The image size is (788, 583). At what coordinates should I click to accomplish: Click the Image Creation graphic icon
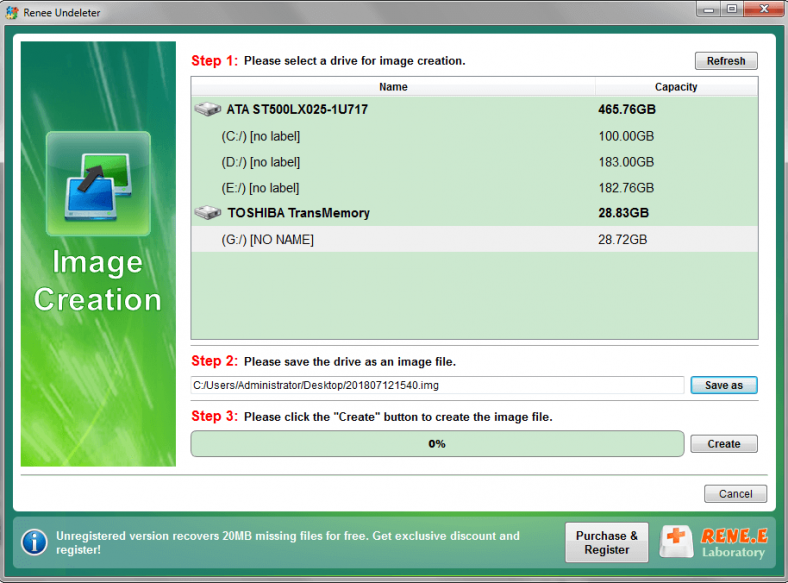tap(98, 179)
